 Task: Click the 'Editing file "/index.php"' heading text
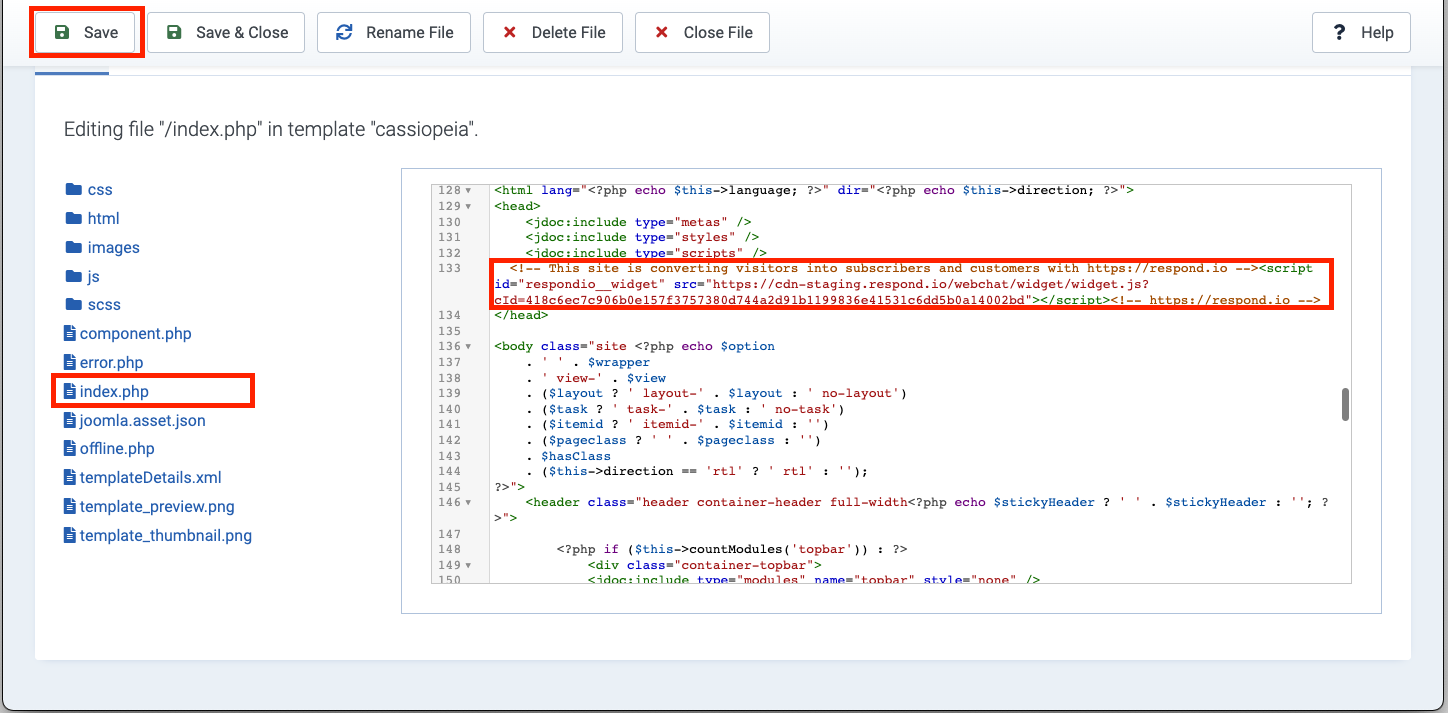tap(271, 130)
